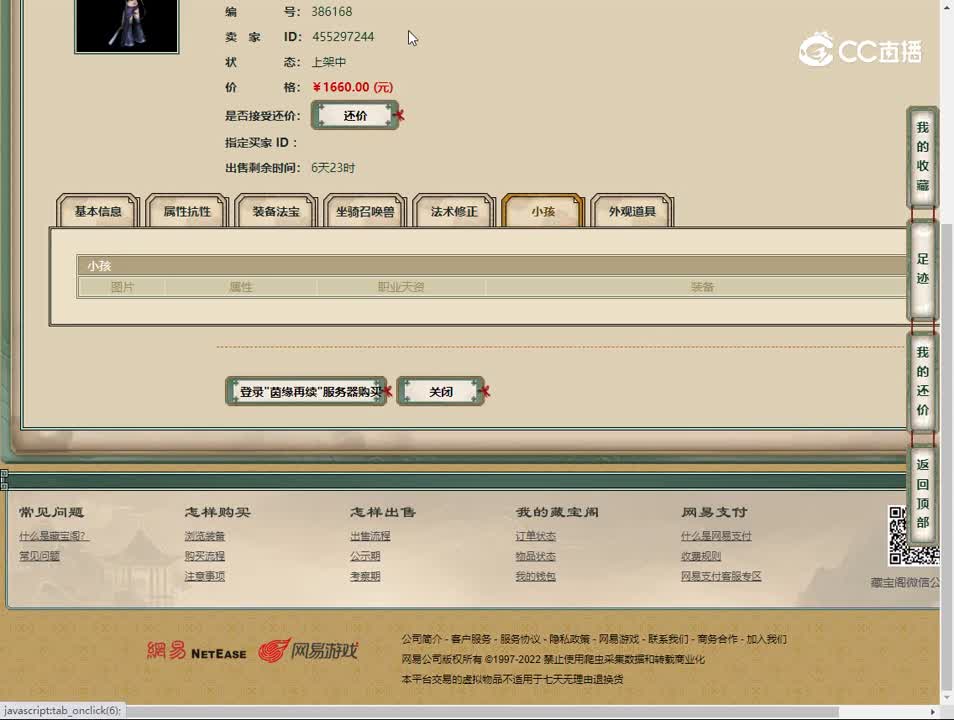Click the 网易游戏 footer text link

619,639
